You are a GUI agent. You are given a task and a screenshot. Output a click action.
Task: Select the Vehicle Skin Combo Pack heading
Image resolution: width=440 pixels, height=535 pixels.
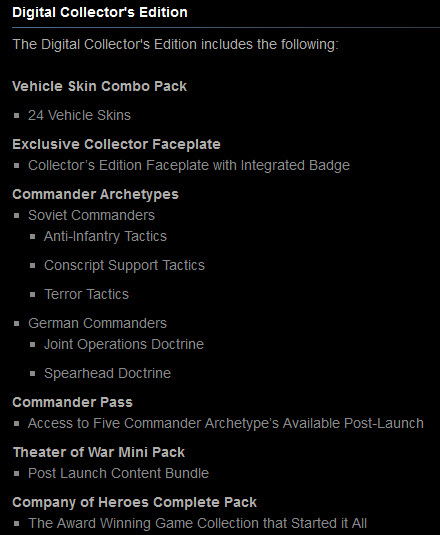coord(99,86)
